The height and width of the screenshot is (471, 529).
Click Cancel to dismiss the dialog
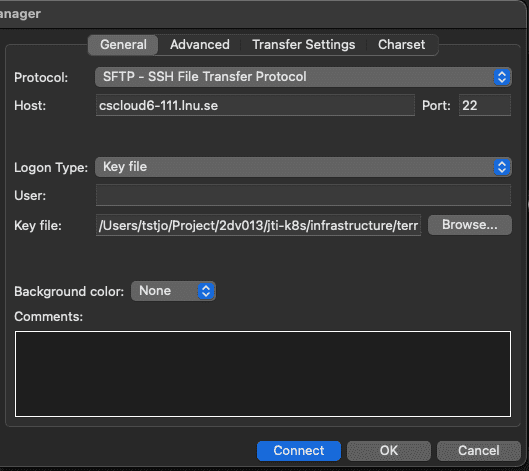click(479, 450)
